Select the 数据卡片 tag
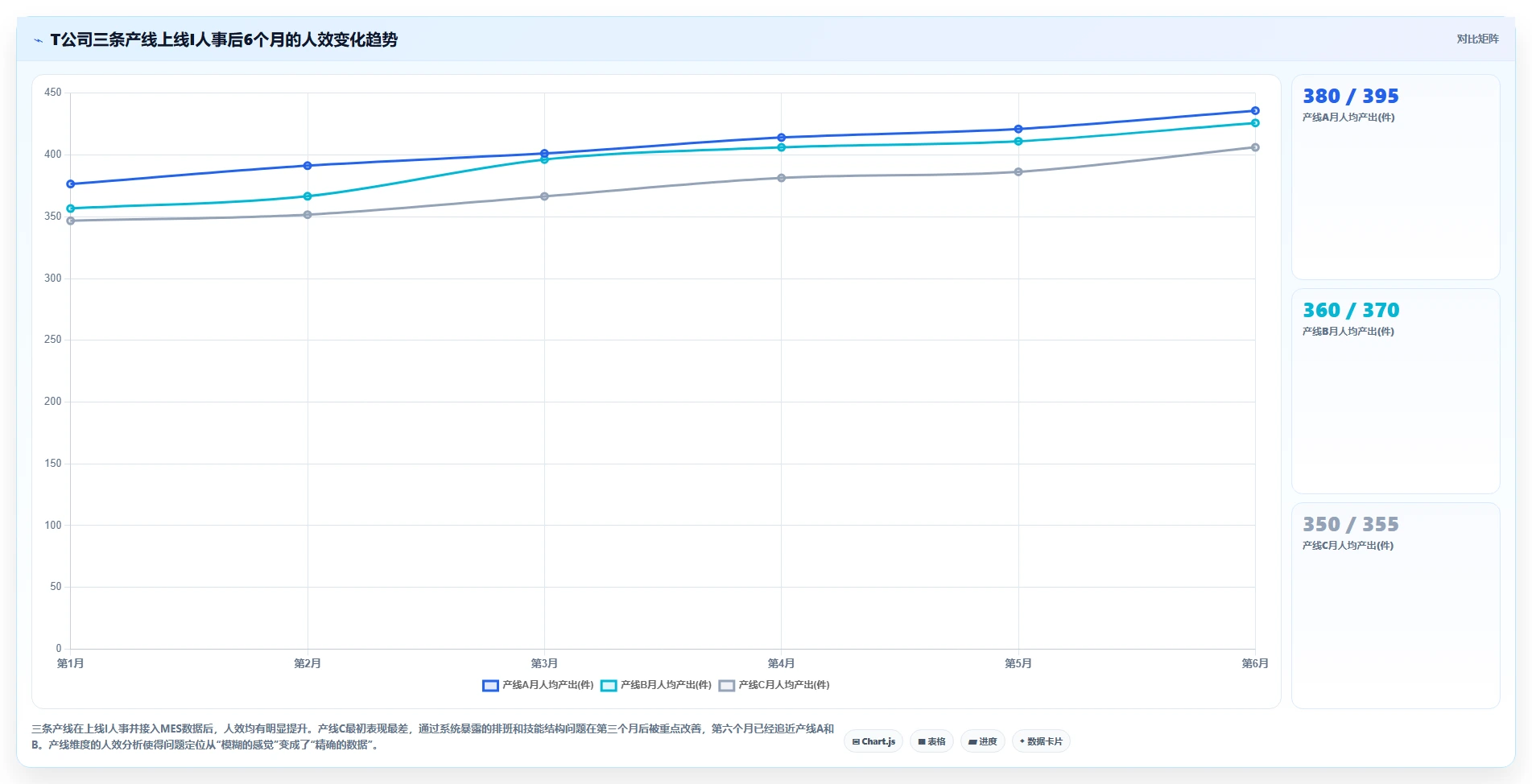This screenshot has height=784, width=1532. (x=1041, y=741)
